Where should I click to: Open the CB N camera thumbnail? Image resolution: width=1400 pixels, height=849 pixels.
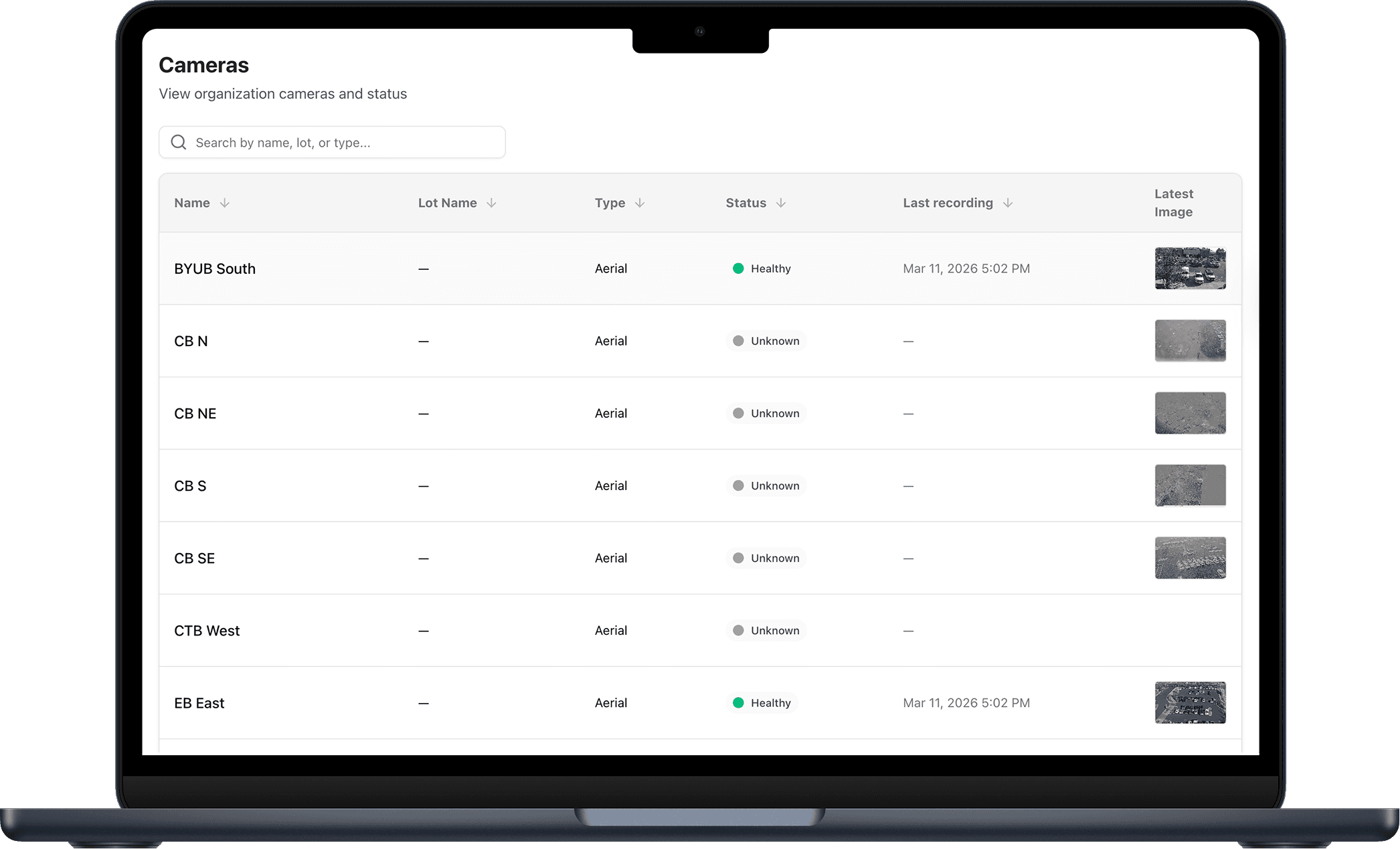1190,341
